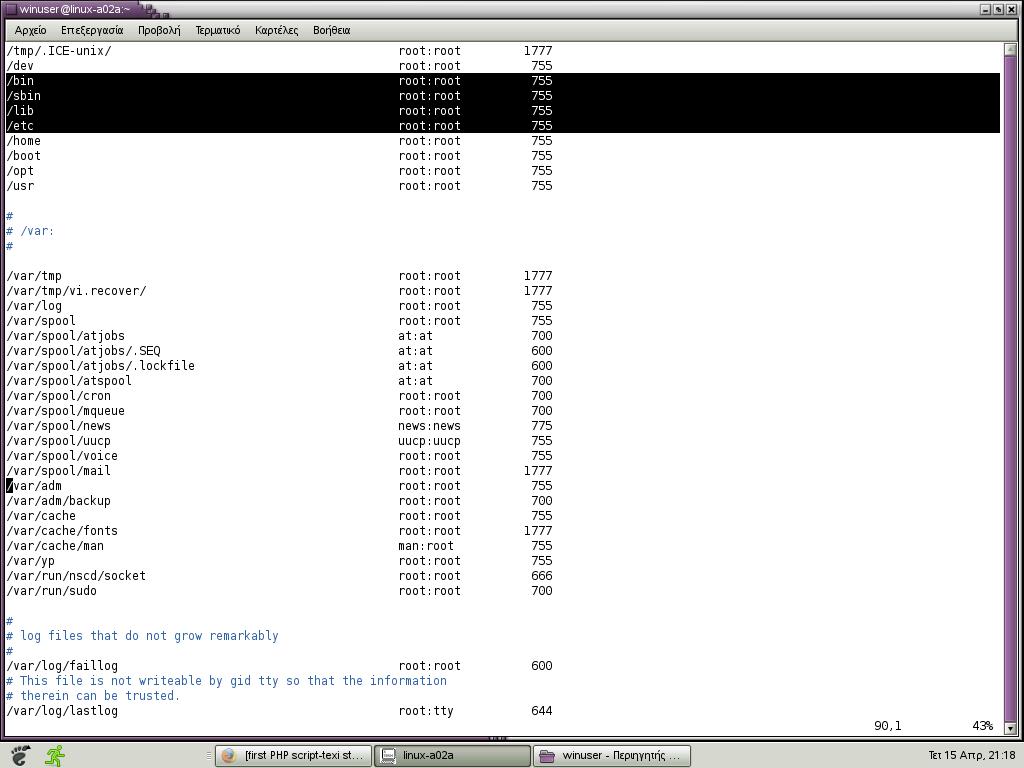Maximize the terminal window
Image resolution: width=1024 pixels, height=768 pixels.
tap(998, 9)
